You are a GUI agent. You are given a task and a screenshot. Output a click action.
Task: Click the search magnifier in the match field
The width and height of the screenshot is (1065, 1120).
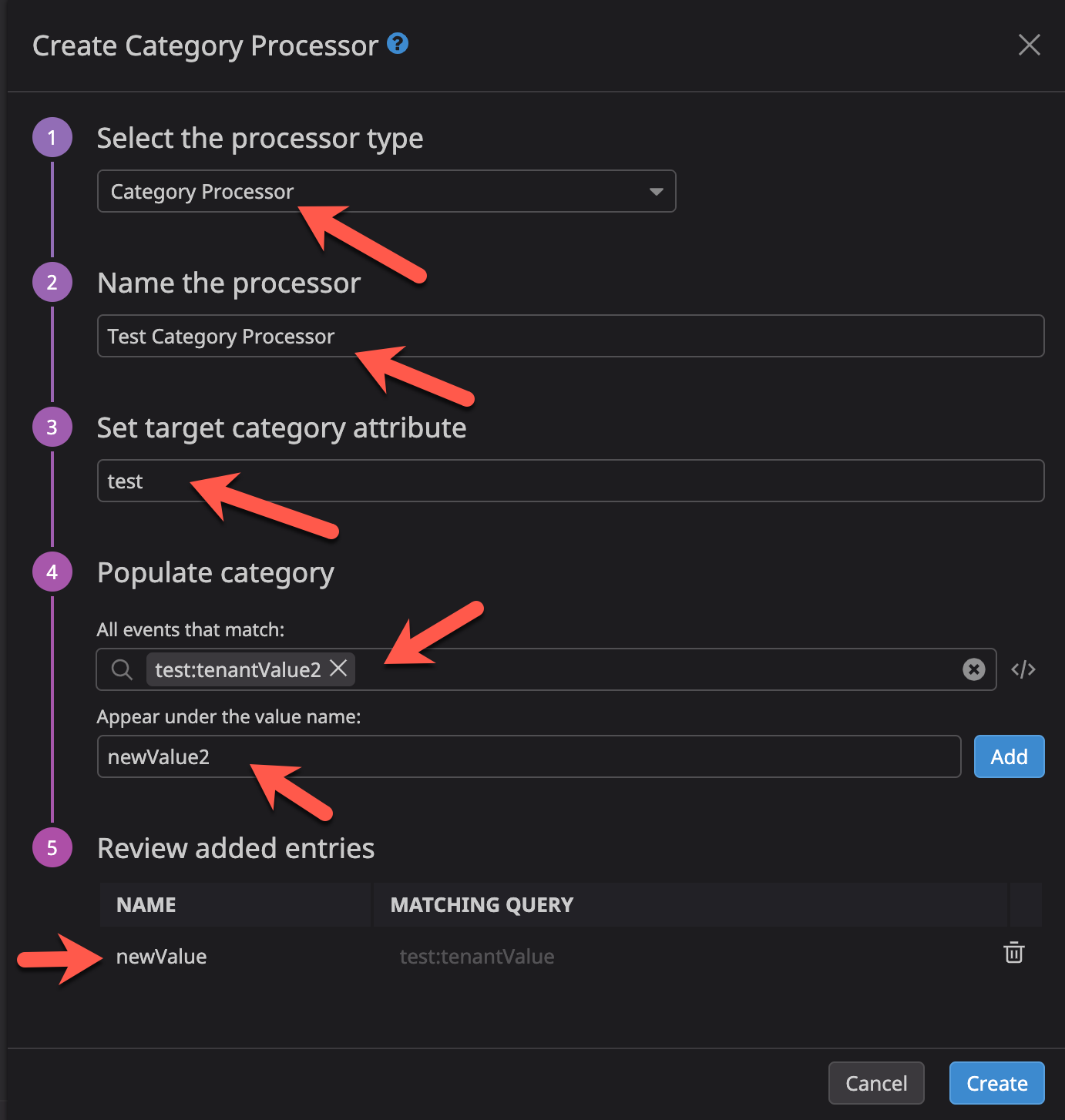(x=121, y=669)
